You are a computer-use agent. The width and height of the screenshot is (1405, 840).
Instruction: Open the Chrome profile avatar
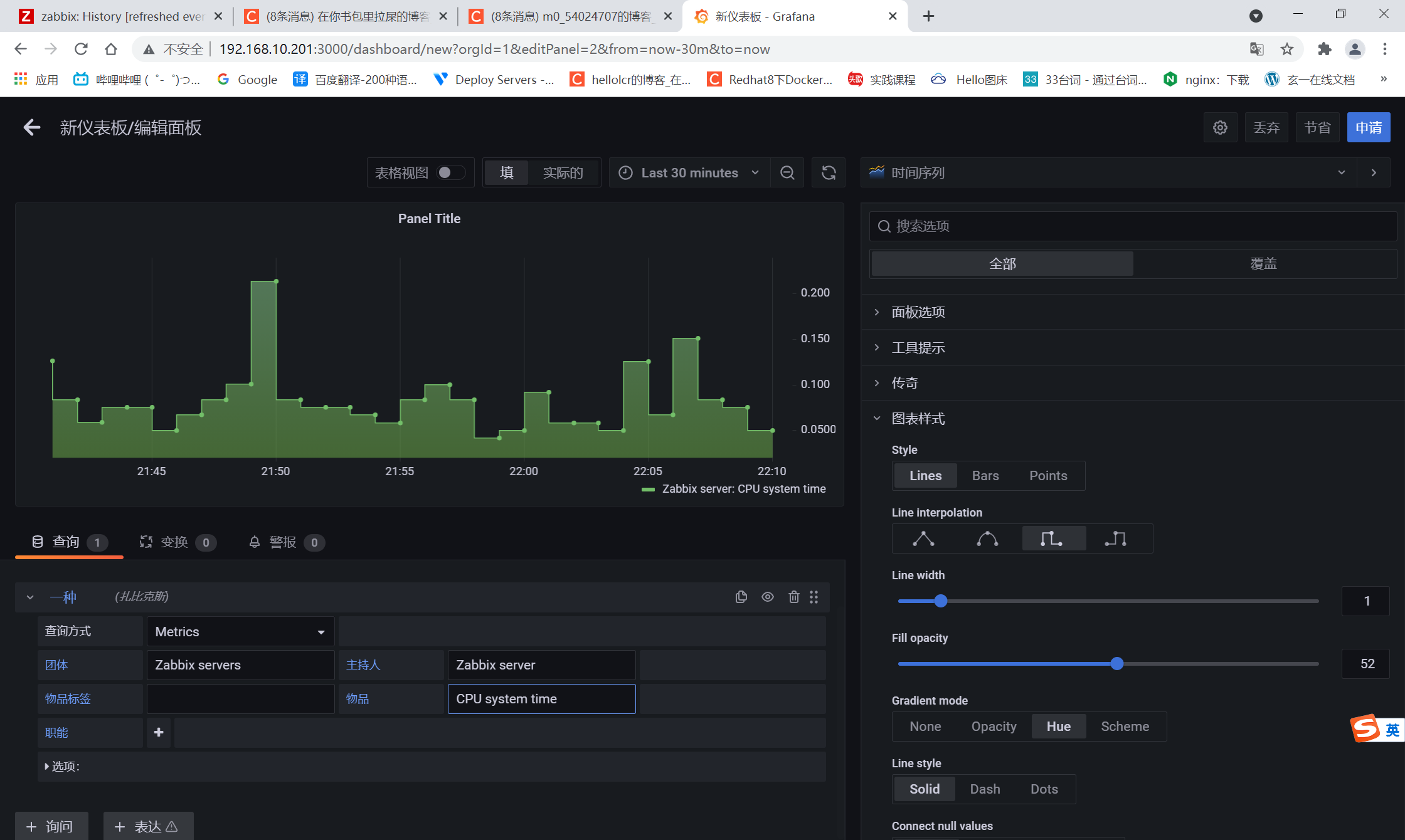point(1355,49)
